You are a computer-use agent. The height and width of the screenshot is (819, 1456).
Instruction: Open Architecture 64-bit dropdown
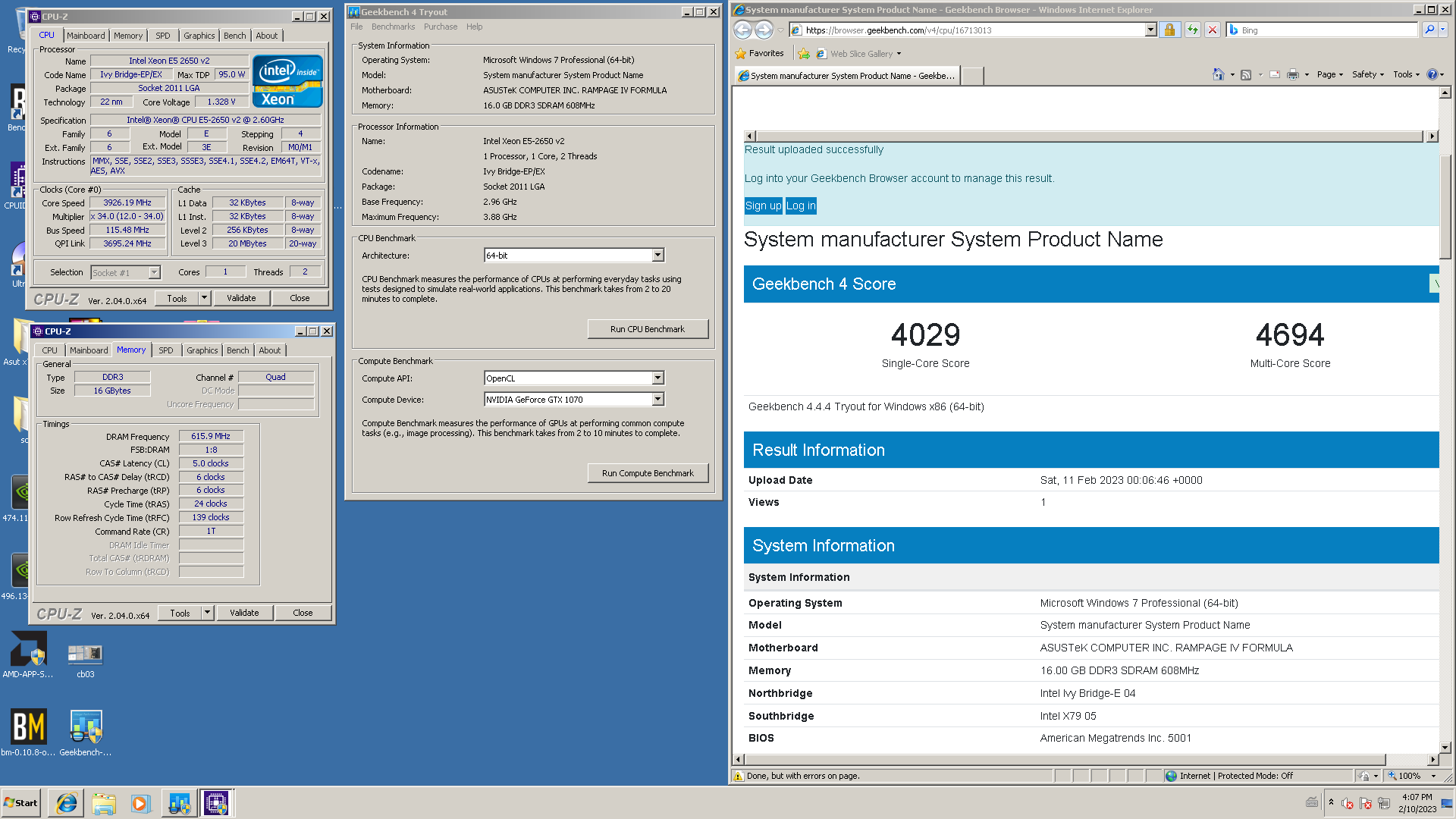[657, 256]
